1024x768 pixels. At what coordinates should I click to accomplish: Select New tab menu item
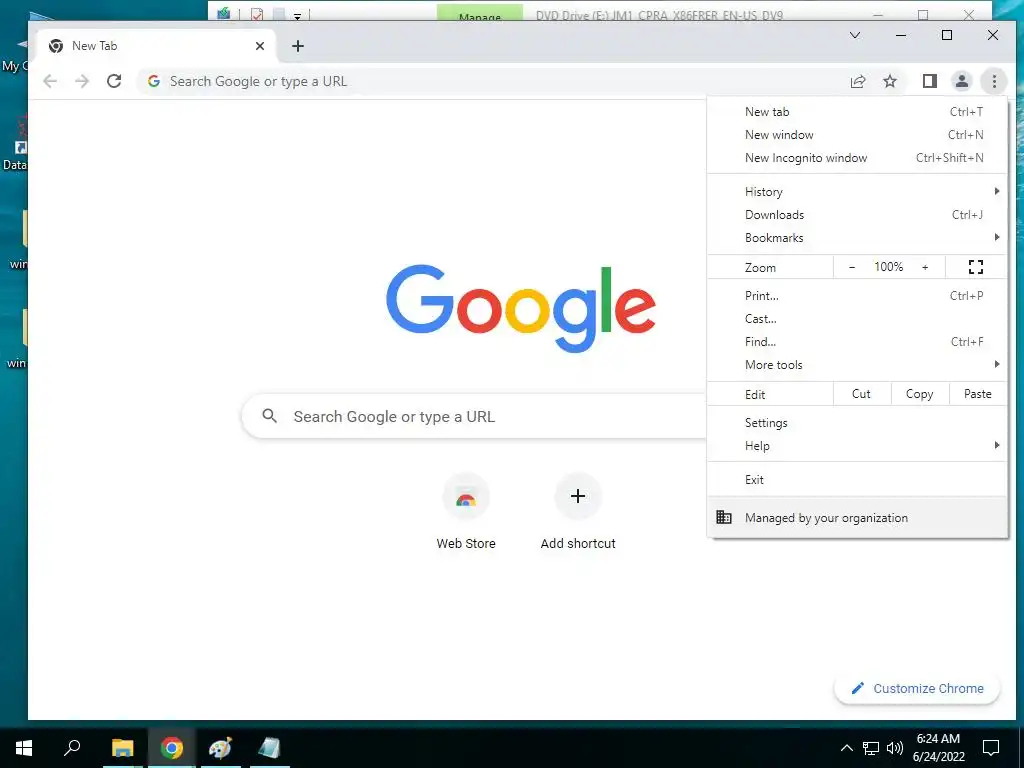click(857, 112)
